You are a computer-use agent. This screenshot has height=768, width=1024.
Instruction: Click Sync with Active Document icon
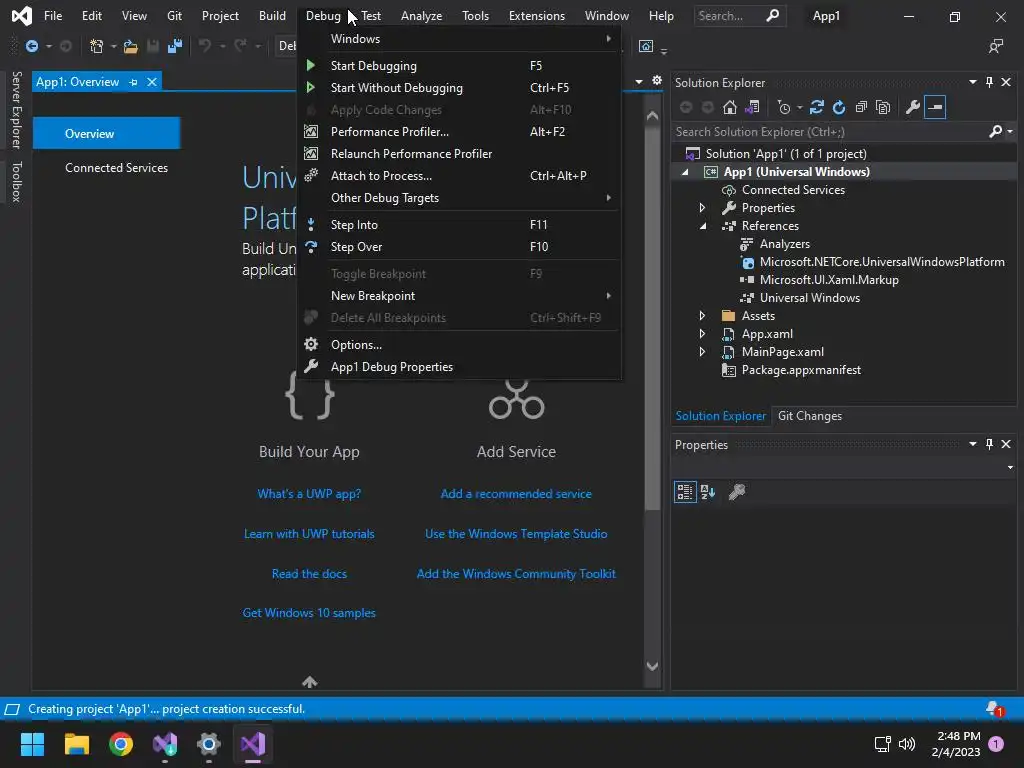coord(816,107)
